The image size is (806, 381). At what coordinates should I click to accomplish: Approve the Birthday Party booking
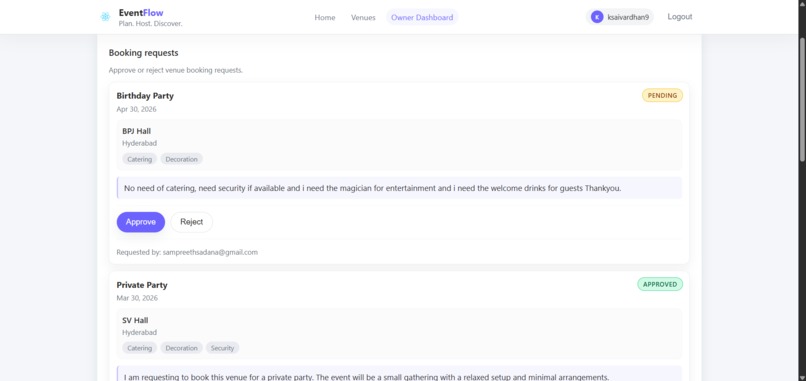coord(141,222)
